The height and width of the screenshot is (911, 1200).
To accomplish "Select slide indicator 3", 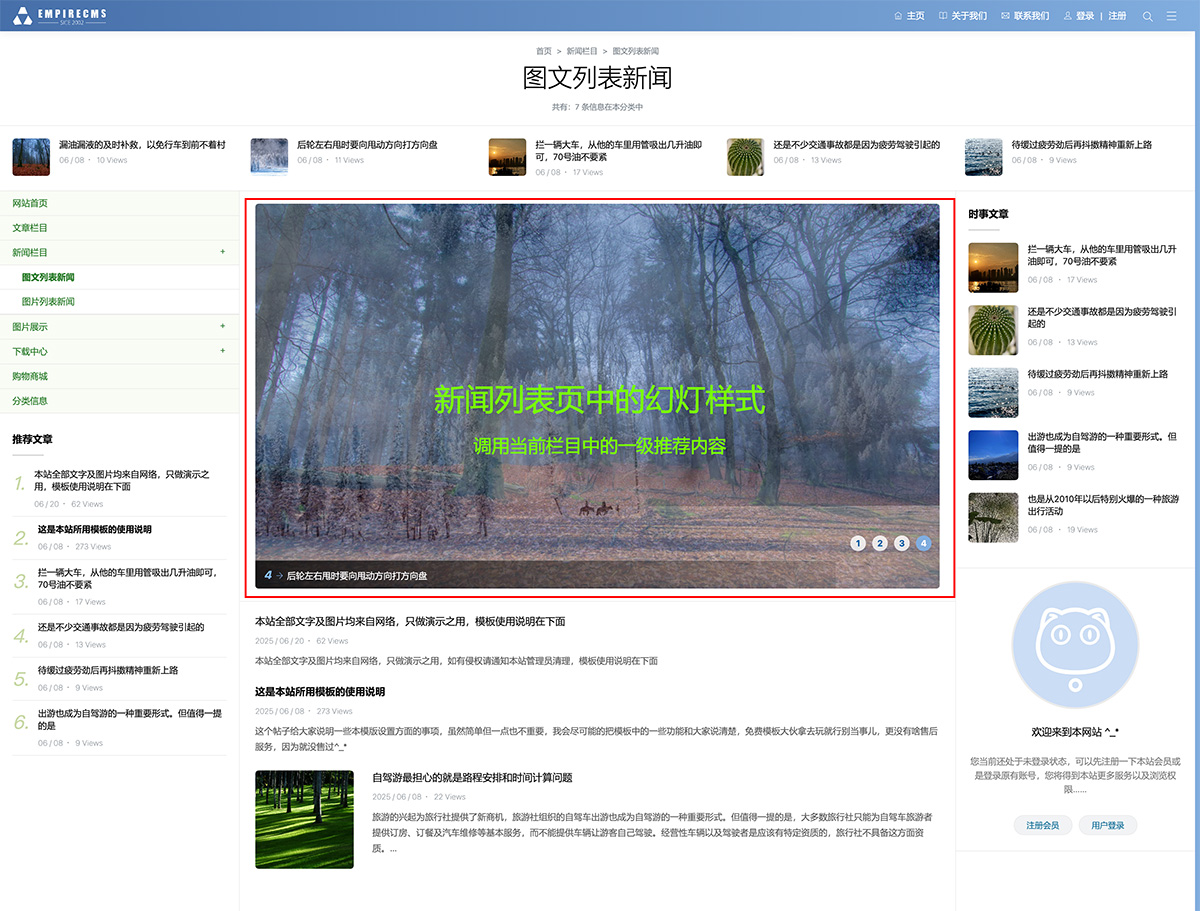I will 902,543.
